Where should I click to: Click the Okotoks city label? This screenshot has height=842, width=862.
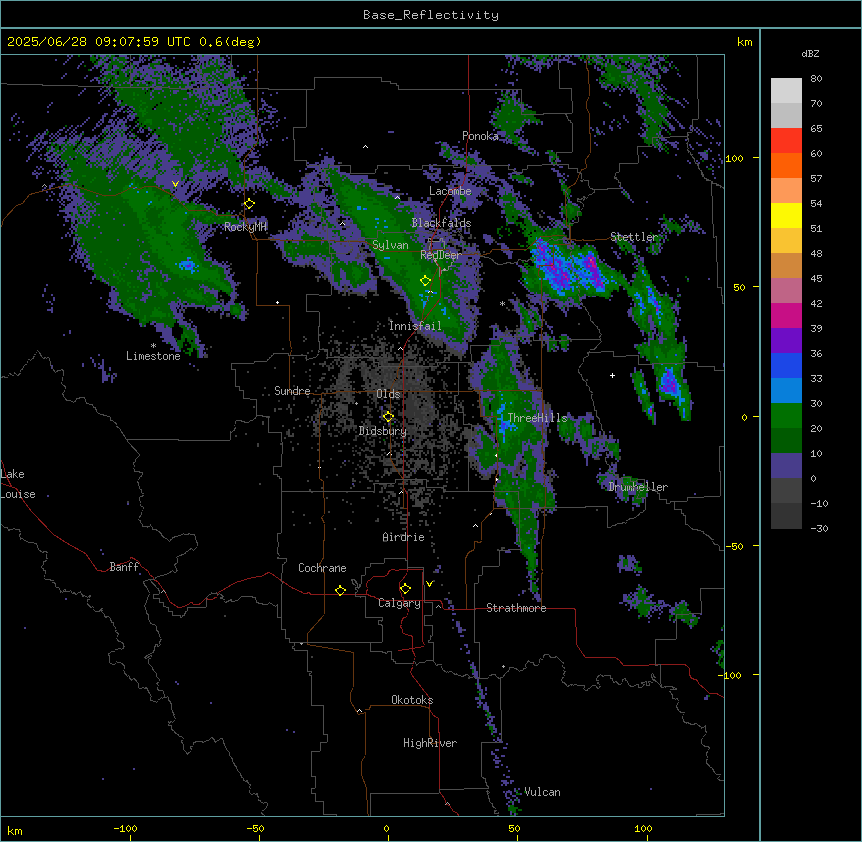(x=412, y=700)
